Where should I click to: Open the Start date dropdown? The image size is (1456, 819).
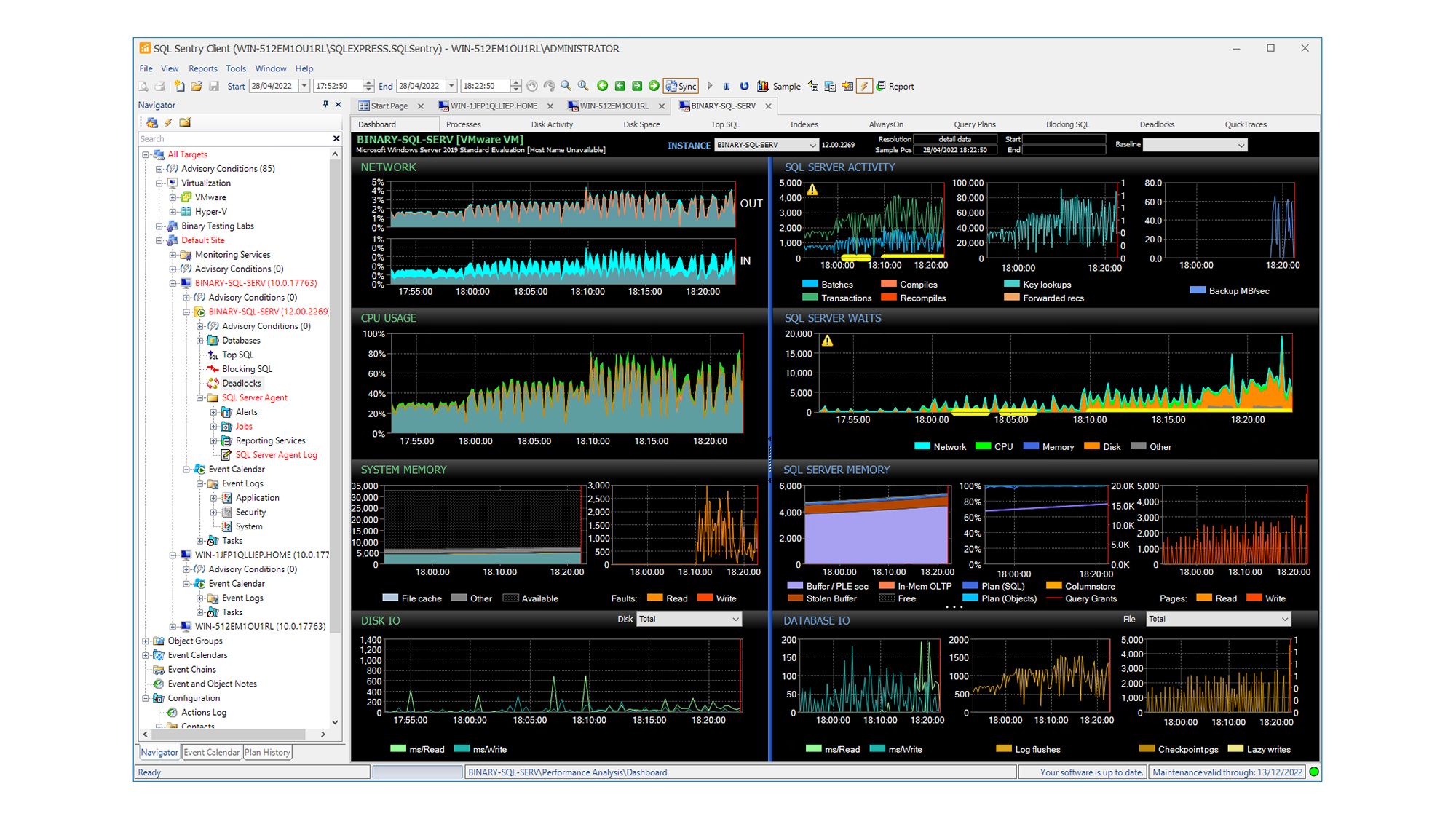pyautogui.click(x=304, y=86)
